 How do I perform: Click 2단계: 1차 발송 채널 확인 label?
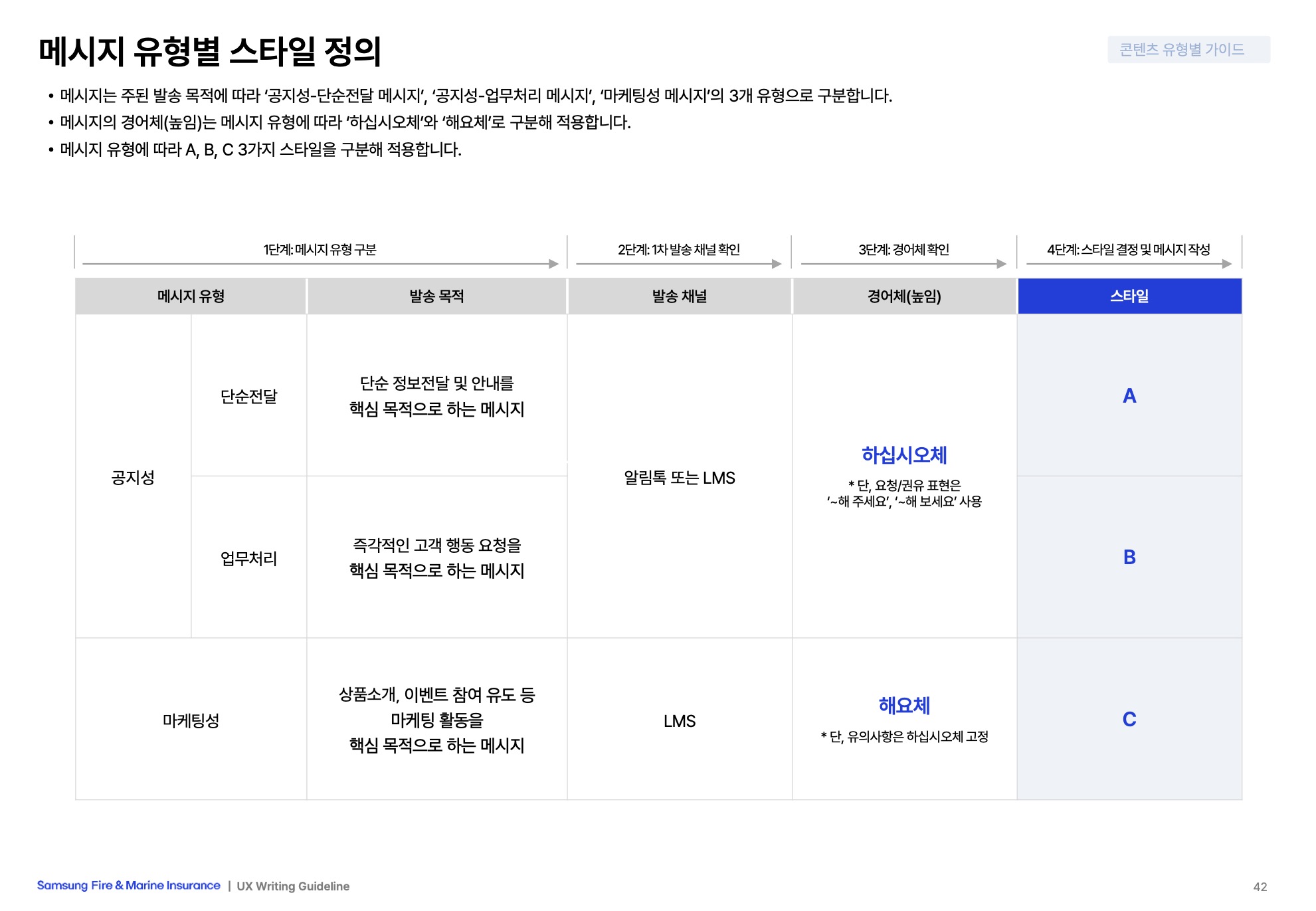pos(678,250)
